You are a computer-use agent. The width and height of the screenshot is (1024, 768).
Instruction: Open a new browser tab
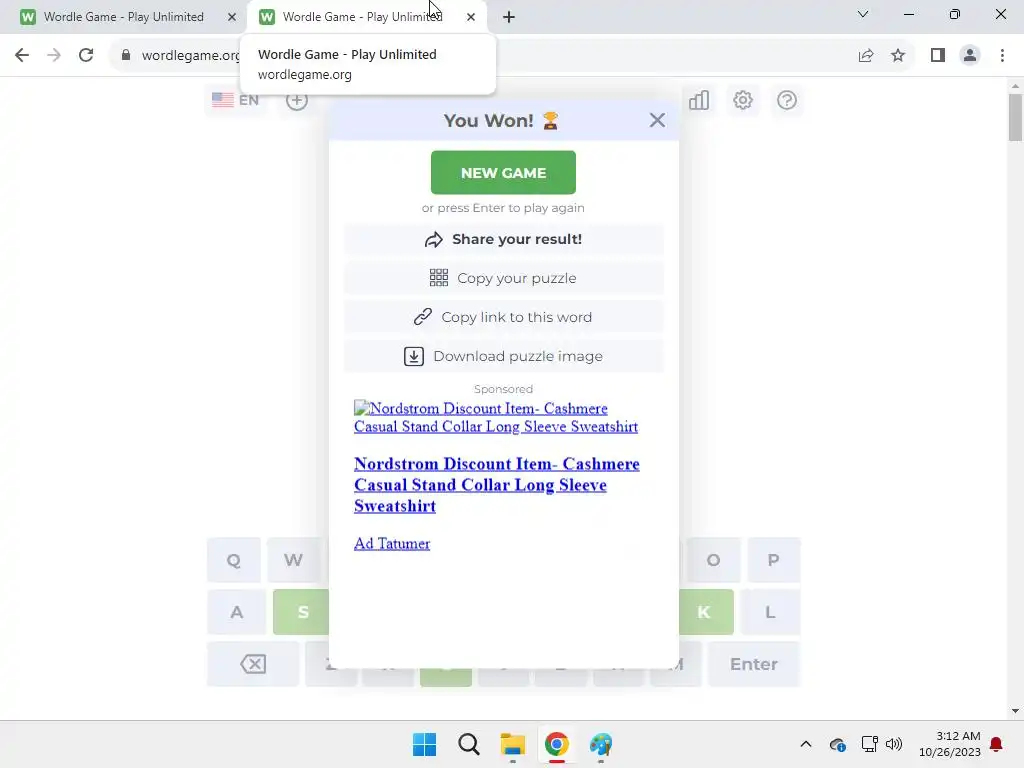[509, 17]
